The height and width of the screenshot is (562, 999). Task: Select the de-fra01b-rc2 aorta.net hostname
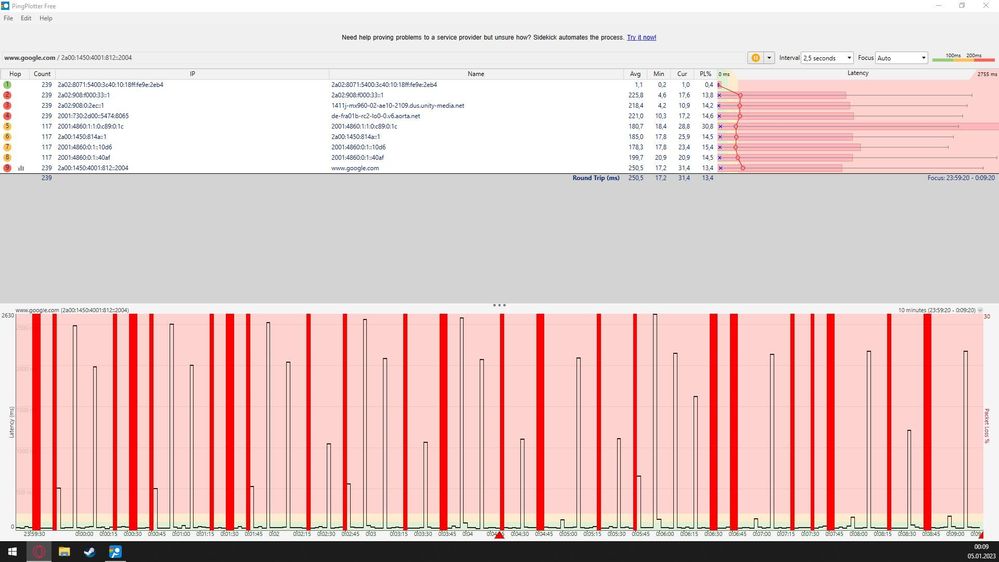375,116
